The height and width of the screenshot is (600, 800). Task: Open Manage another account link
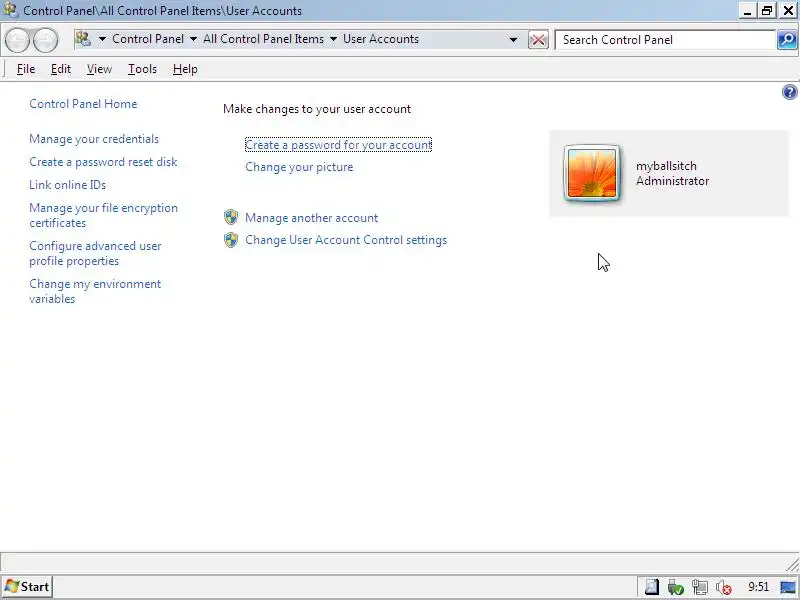pyautogui.click(x=311, y=218)
